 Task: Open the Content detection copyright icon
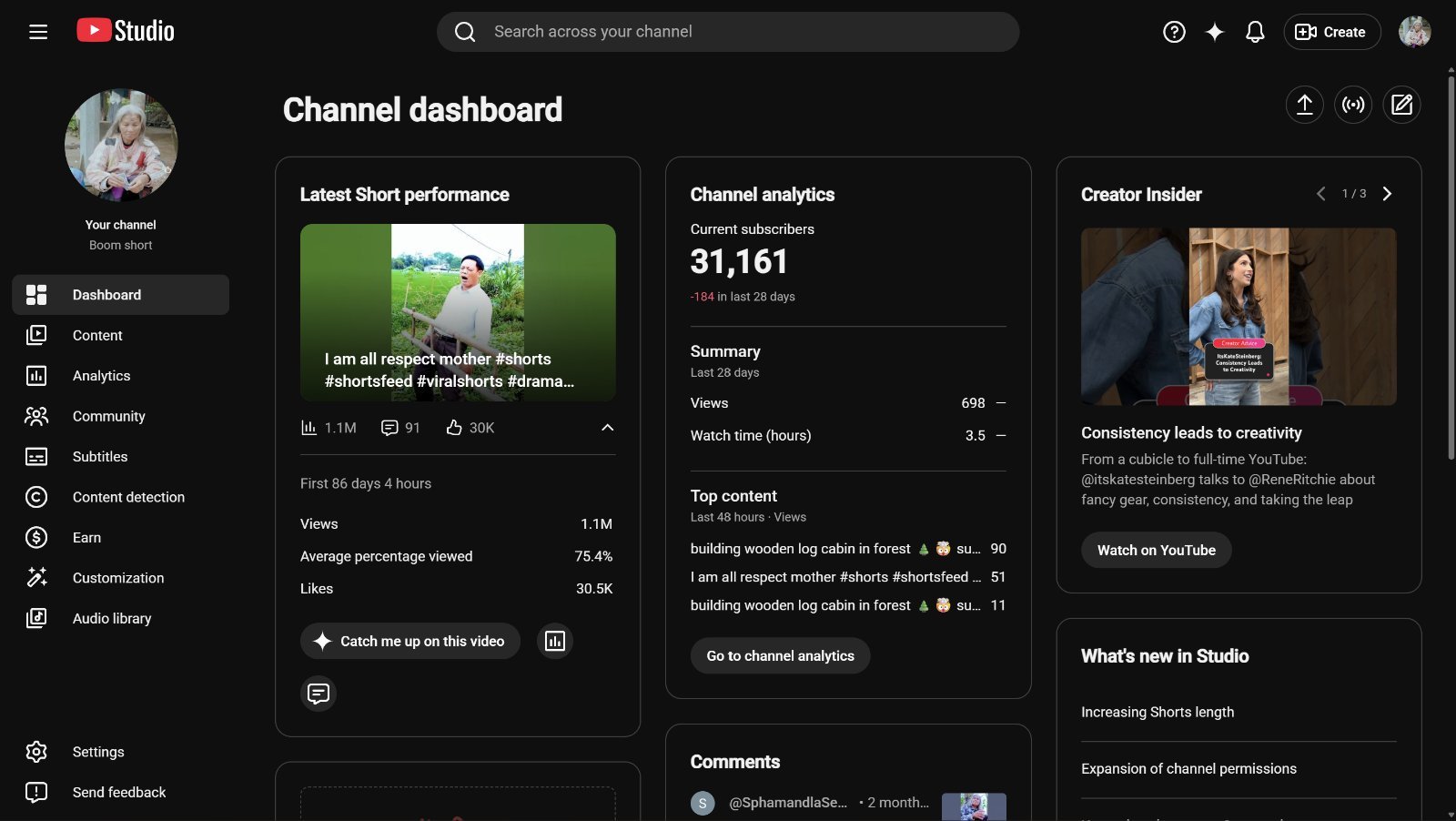(x=36, y=497)
